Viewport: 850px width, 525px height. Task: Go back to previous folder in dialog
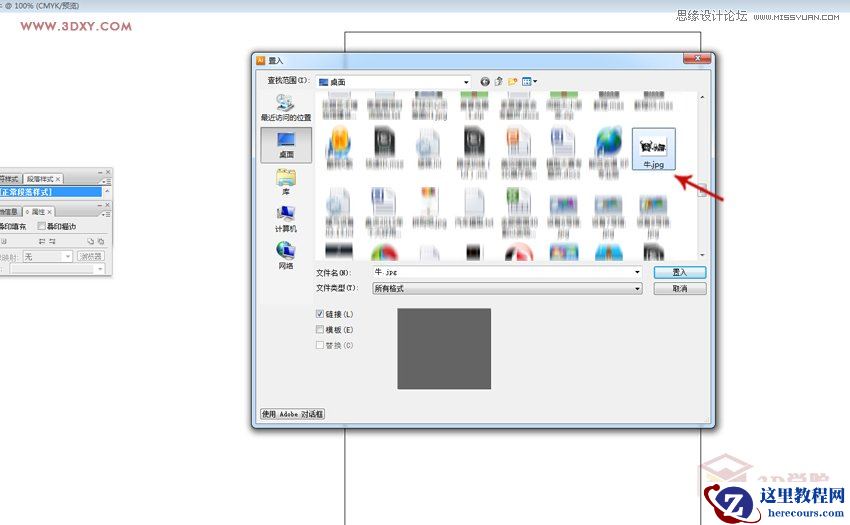click(x=485, y=82)
